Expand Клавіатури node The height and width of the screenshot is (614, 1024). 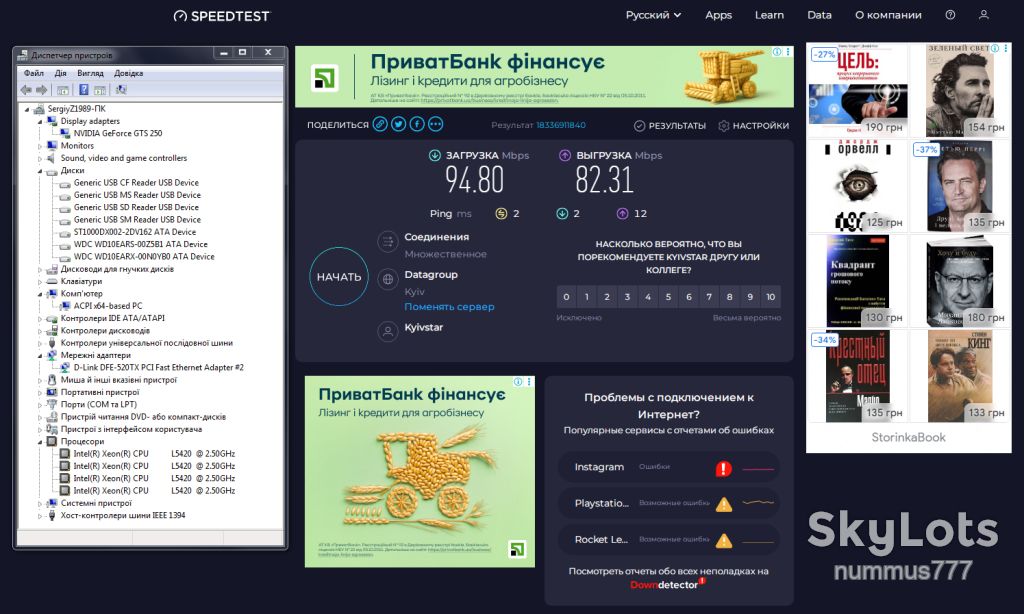pos(40,282)
